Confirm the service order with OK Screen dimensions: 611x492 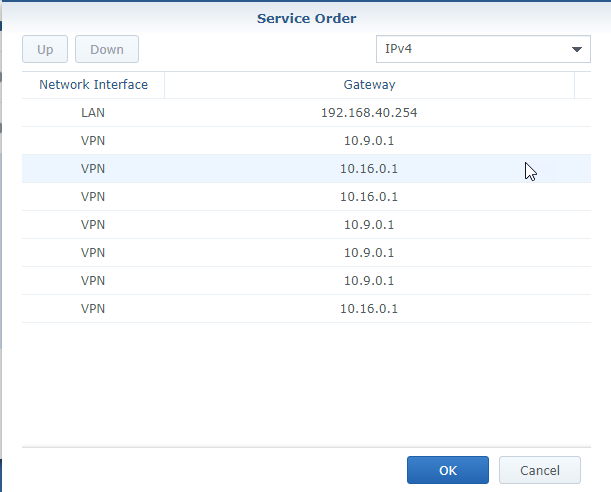click(x=447, y=470)
